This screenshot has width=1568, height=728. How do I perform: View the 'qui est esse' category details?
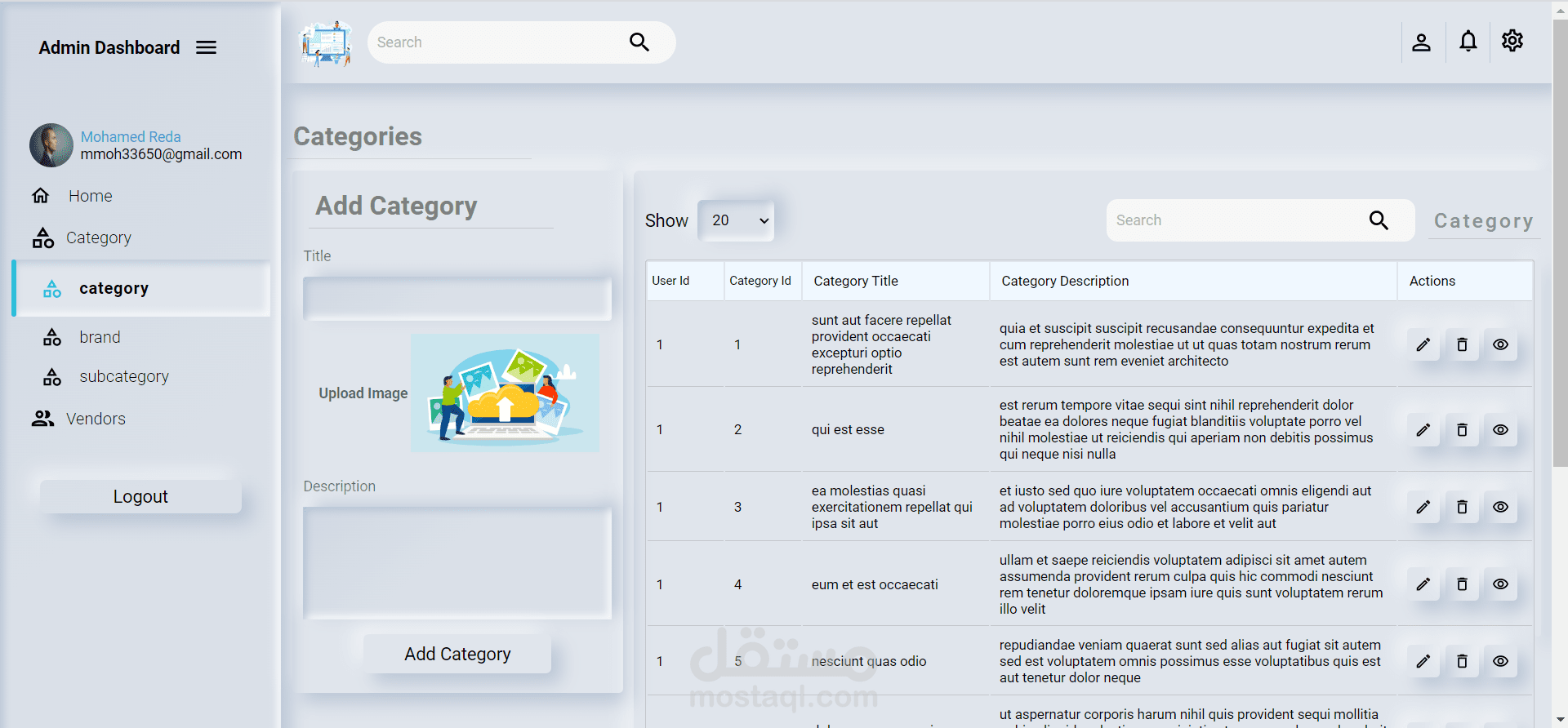(x=1501, y=430)
